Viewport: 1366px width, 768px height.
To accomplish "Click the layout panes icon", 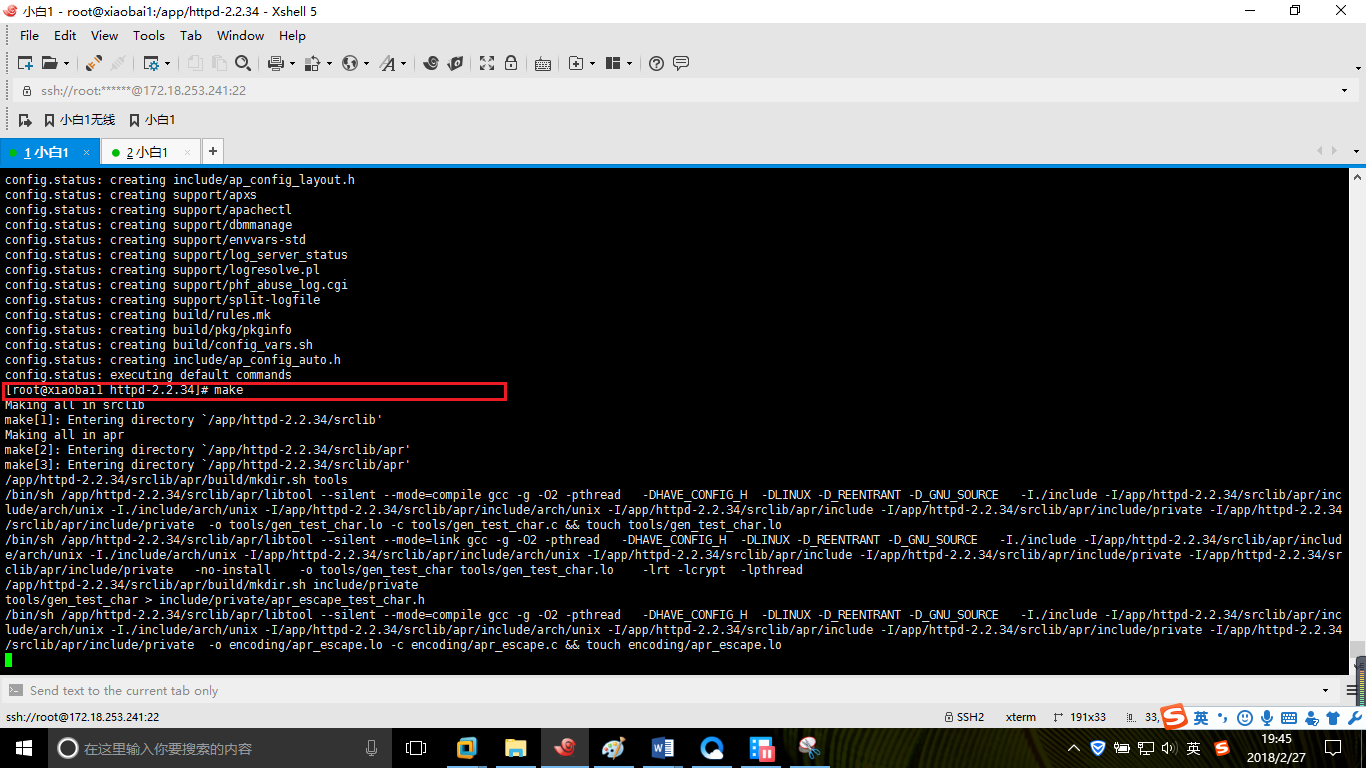I will coord(613,63).
